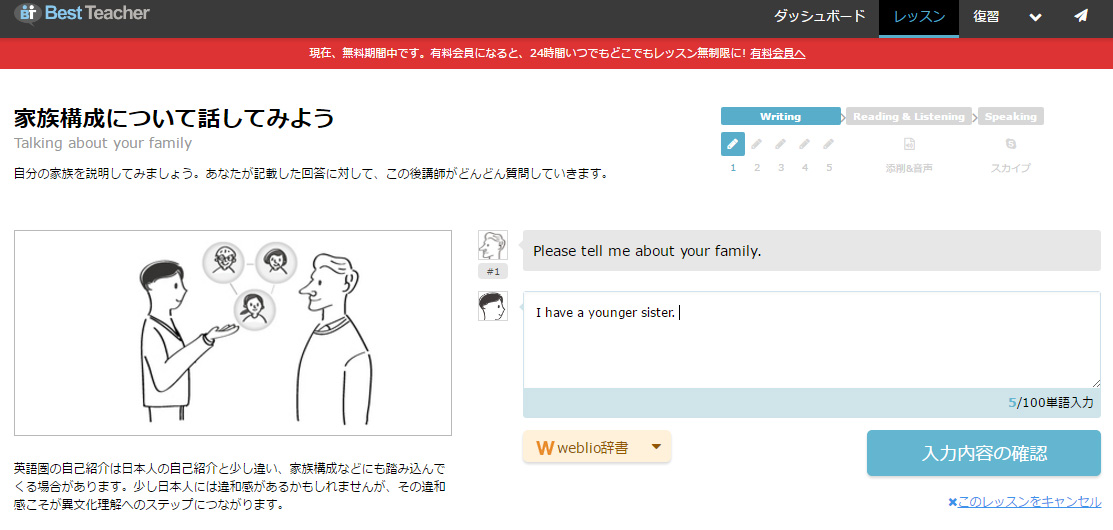Click the teacher avatar next to the question
1113x530 pixels.
(492, 245)
